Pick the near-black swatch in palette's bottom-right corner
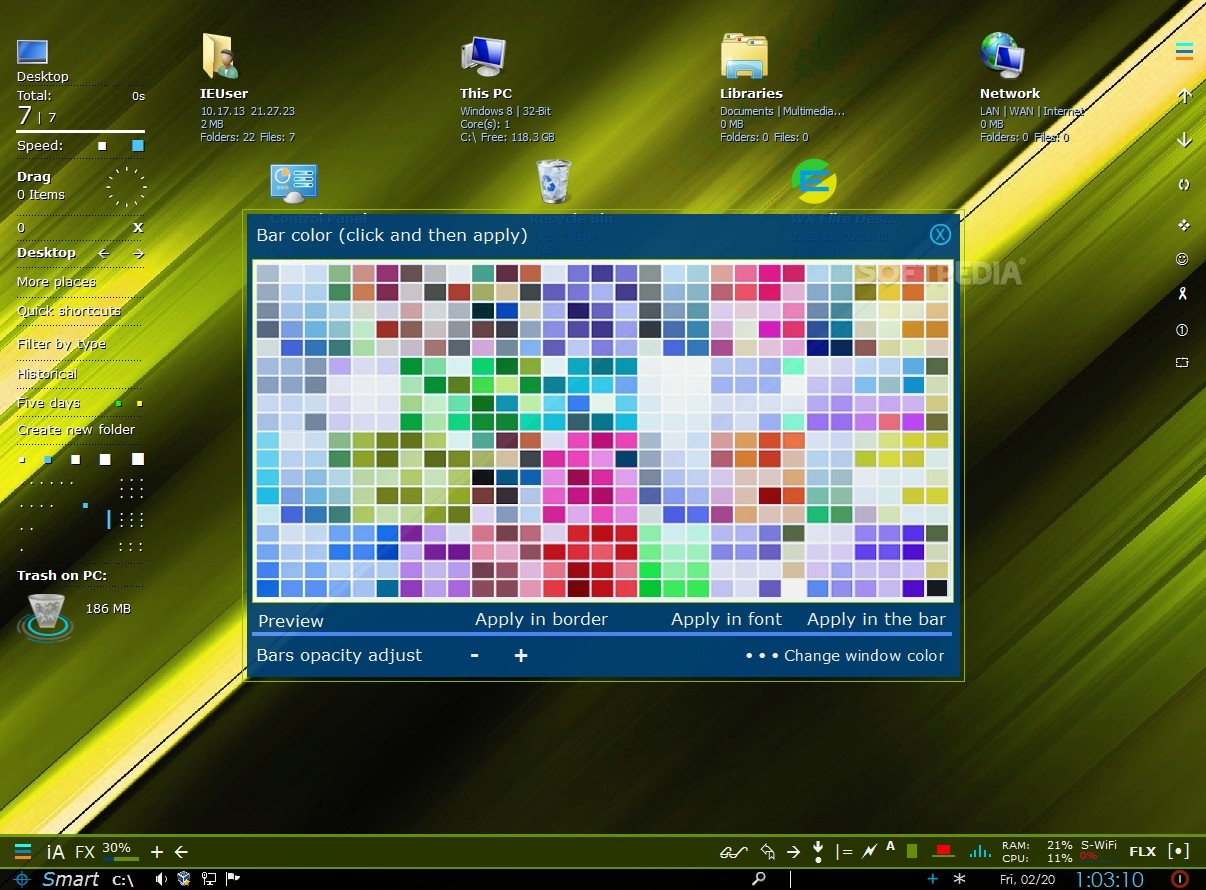The height and width of the screenshot is (890, 1206). click(x=937, y=588)
